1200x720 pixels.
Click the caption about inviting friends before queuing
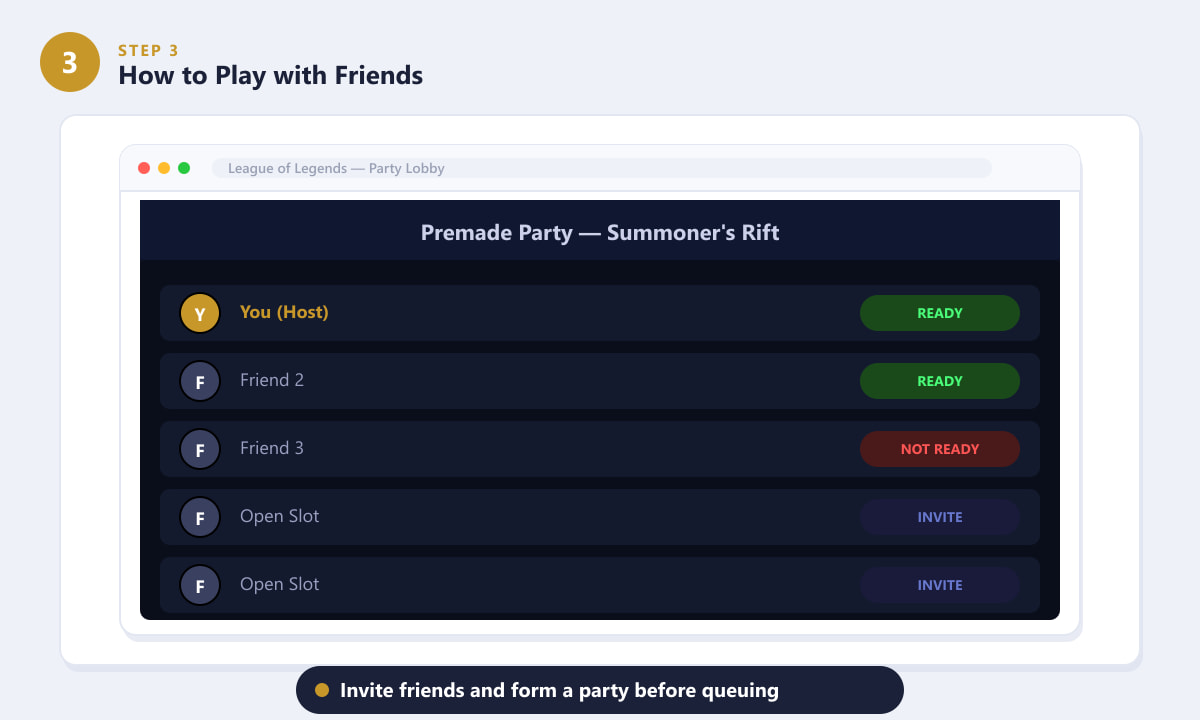click(559, 690)
